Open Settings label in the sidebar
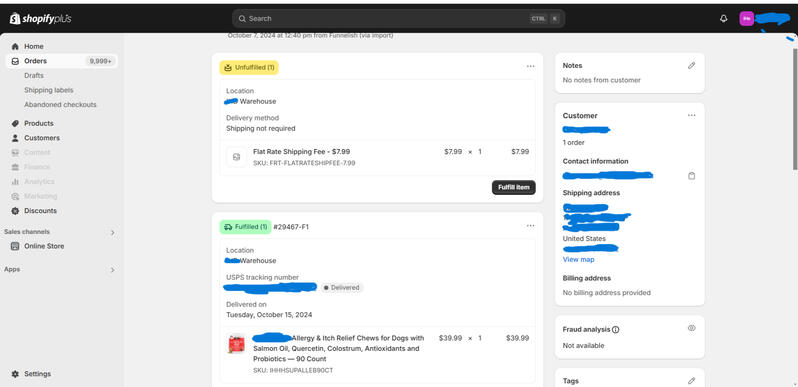The height and width of the screenshot is (387, 798). (x=38, y=374)
